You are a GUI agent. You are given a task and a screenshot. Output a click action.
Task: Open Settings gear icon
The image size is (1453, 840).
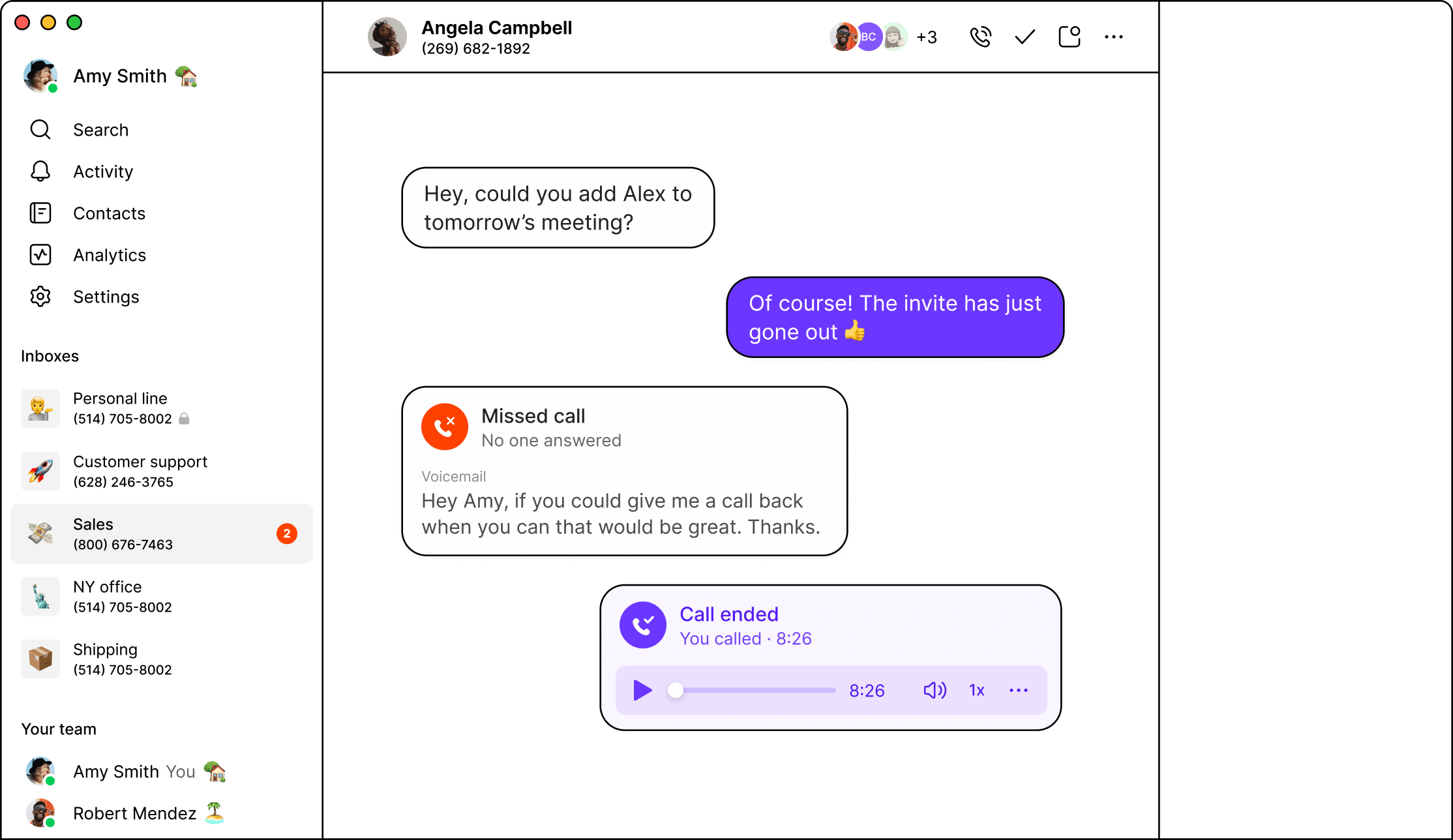40,297
